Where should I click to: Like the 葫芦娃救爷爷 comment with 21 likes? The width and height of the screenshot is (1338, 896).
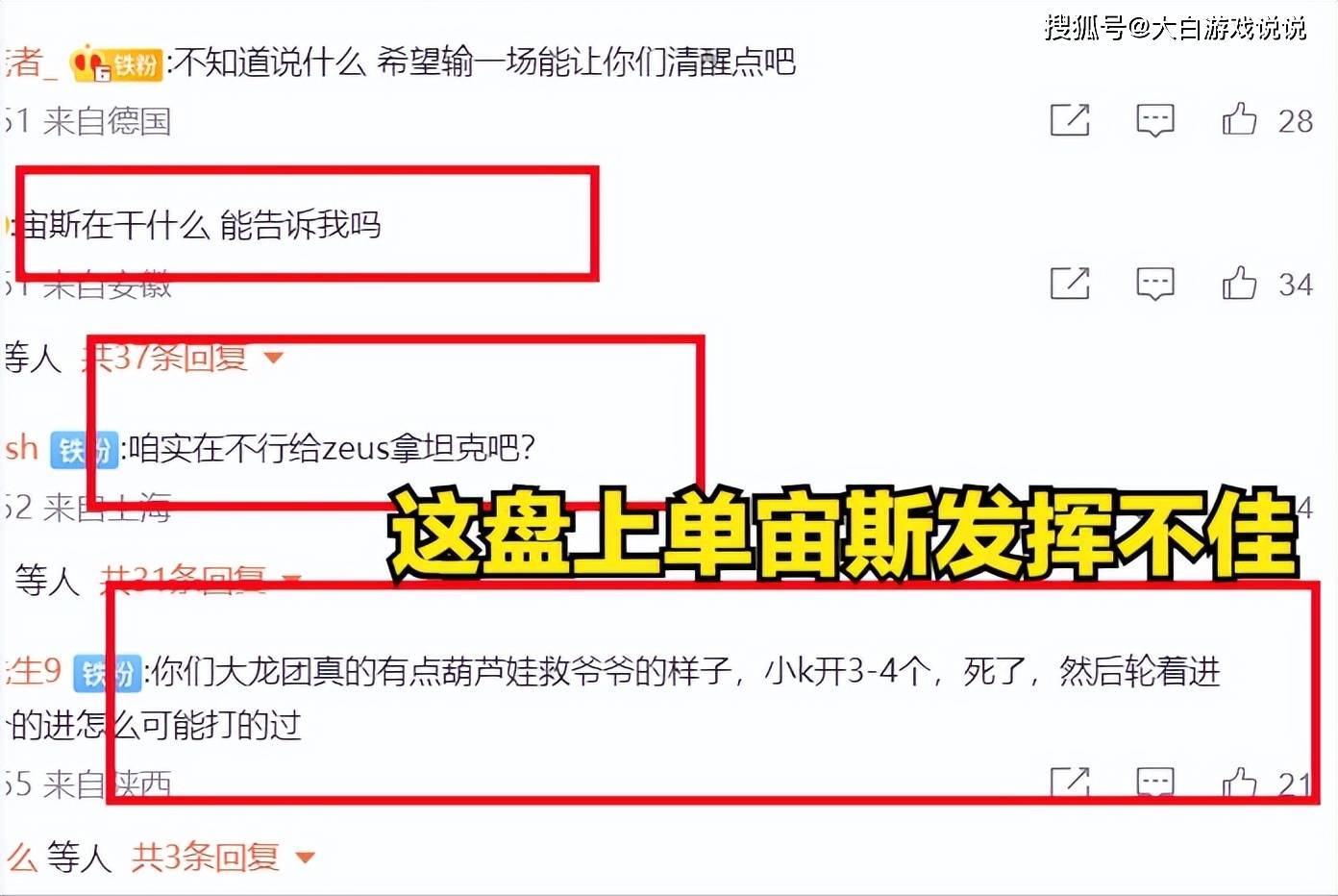1239,784
